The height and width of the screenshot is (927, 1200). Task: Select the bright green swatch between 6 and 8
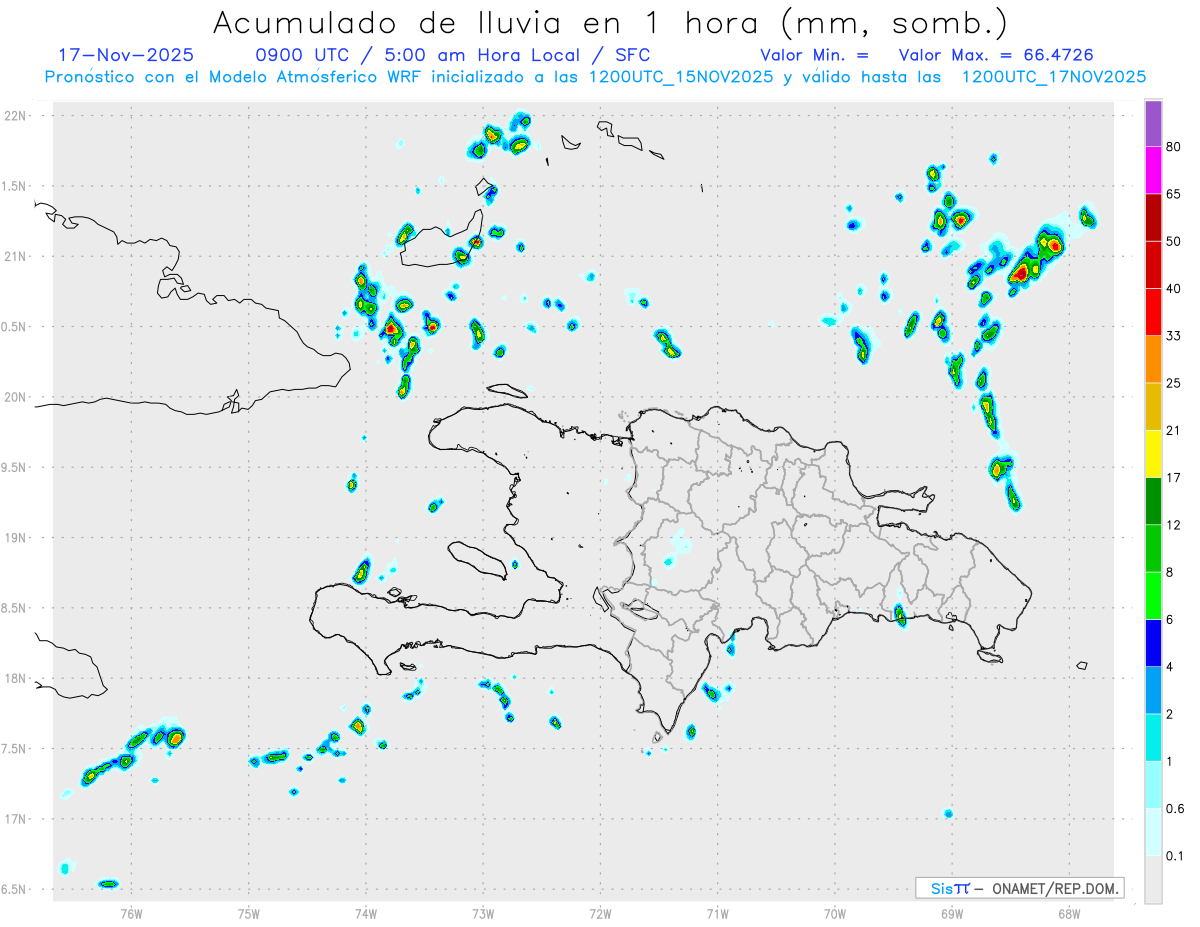1153,596
